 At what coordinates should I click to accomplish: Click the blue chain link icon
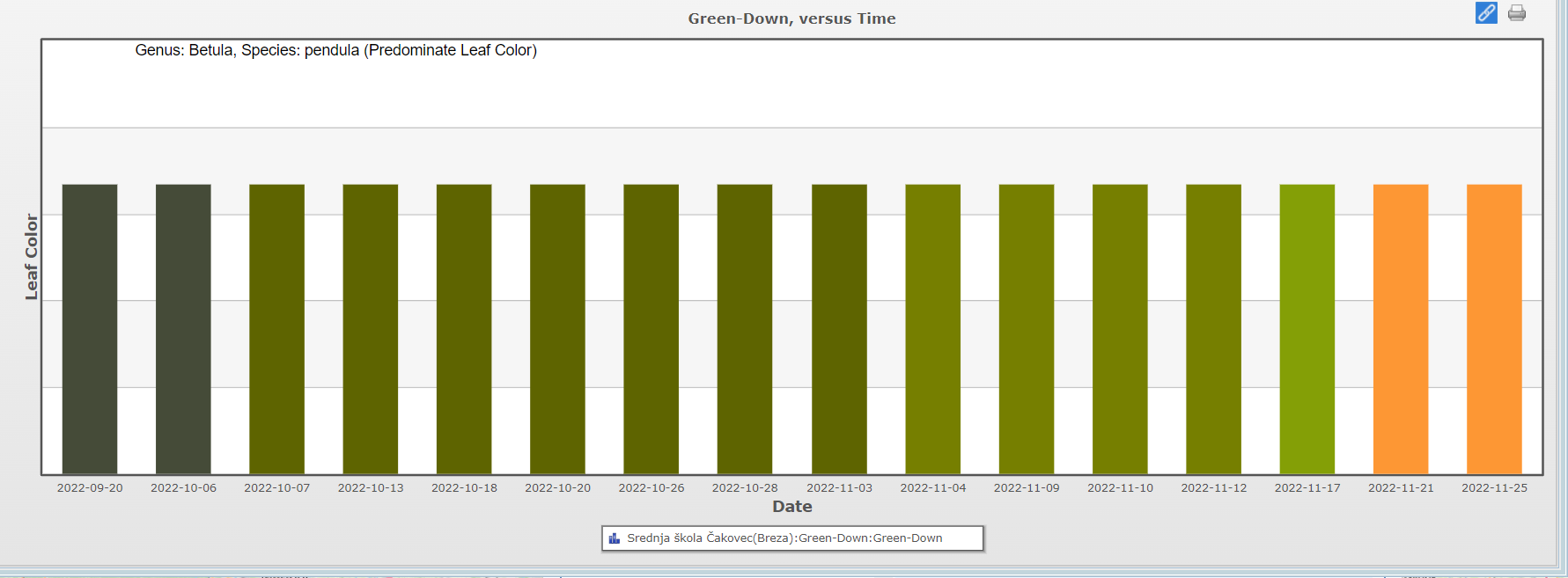pos(1486,13)
